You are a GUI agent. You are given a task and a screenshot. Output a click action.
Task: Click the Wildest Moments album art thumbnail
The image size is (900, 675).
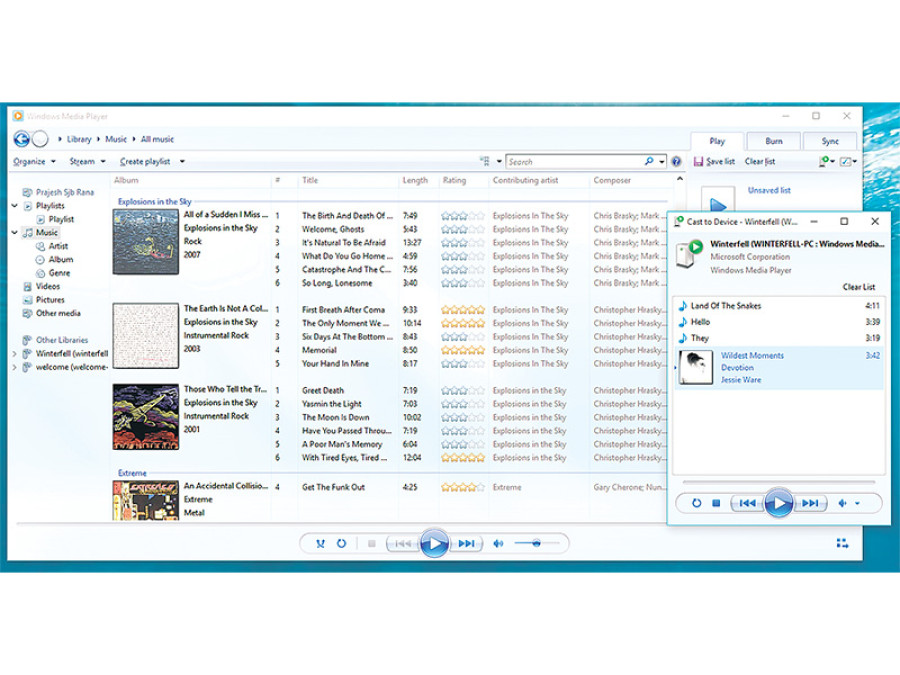coord(696,367)
